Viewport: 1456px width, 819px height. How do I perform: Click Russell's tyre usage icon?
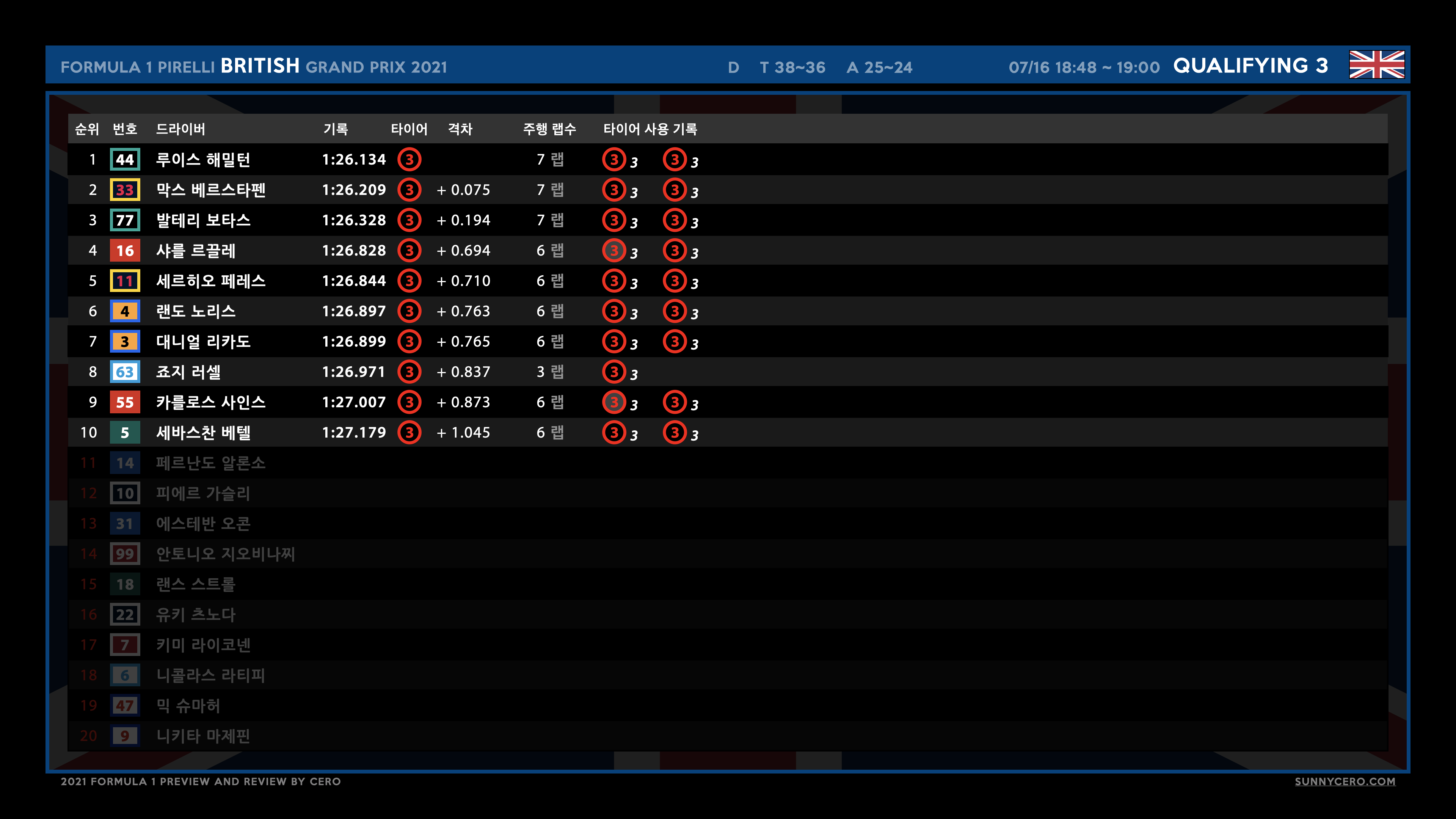(614, 372)
